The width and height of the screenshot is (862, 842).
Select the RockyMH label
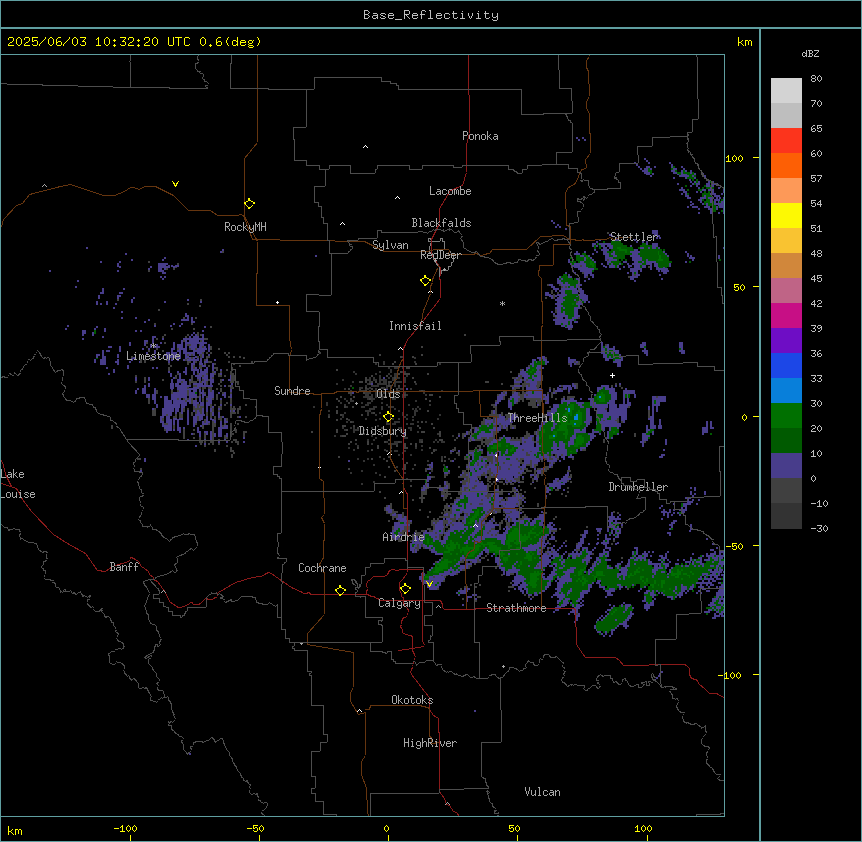[x=245, y=226]
